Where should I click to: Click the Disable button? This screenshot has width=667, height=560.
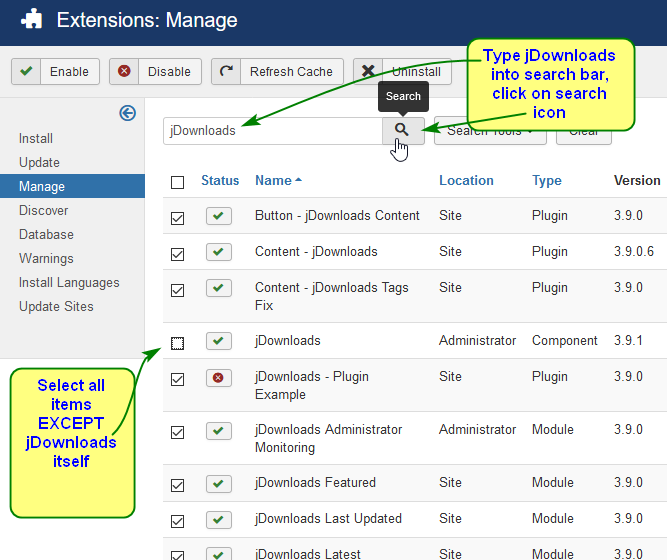[155, 71]
